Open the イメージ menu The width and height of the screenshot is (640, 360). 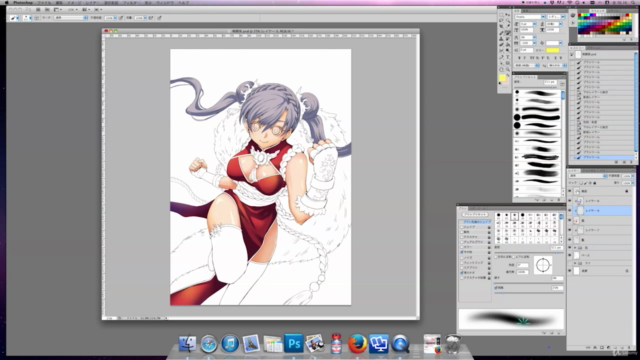point(74,2)
